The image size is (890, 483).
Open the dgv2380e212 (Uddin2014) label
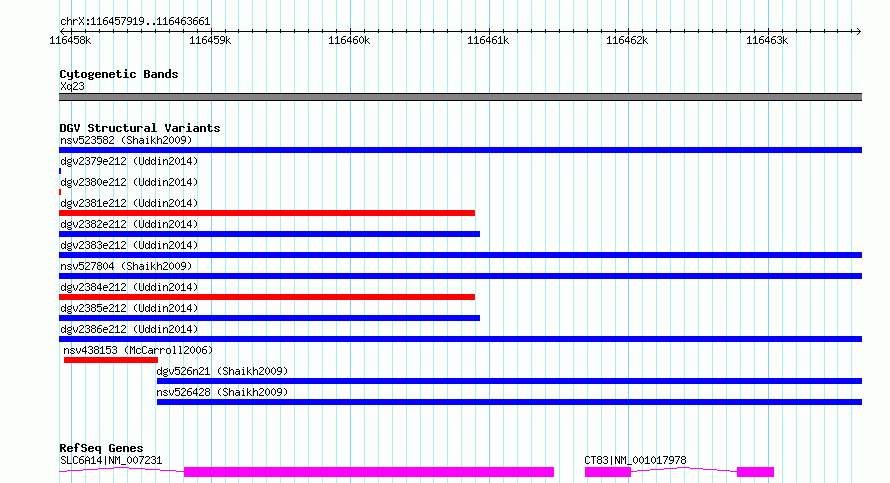tap(129, 182)
